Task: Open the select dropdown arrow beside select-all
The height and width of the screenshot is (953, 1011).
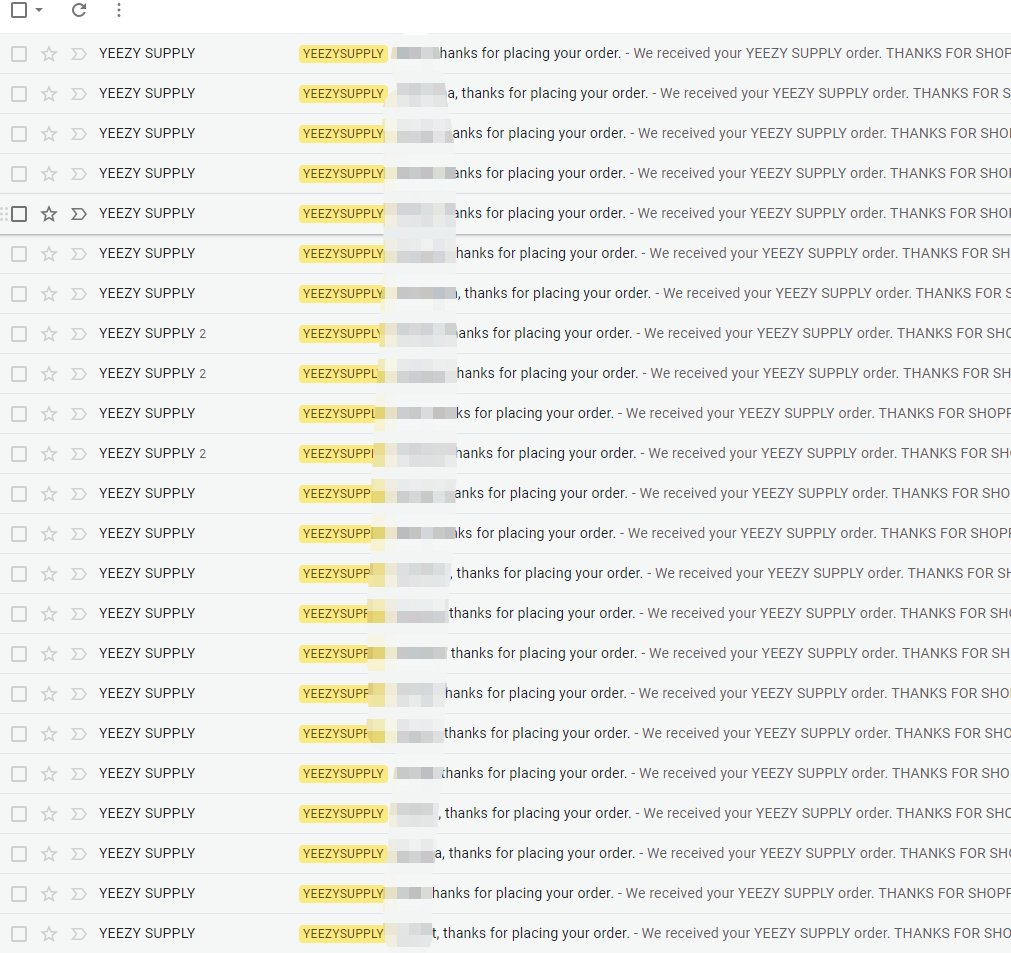Action: (39, 10)
